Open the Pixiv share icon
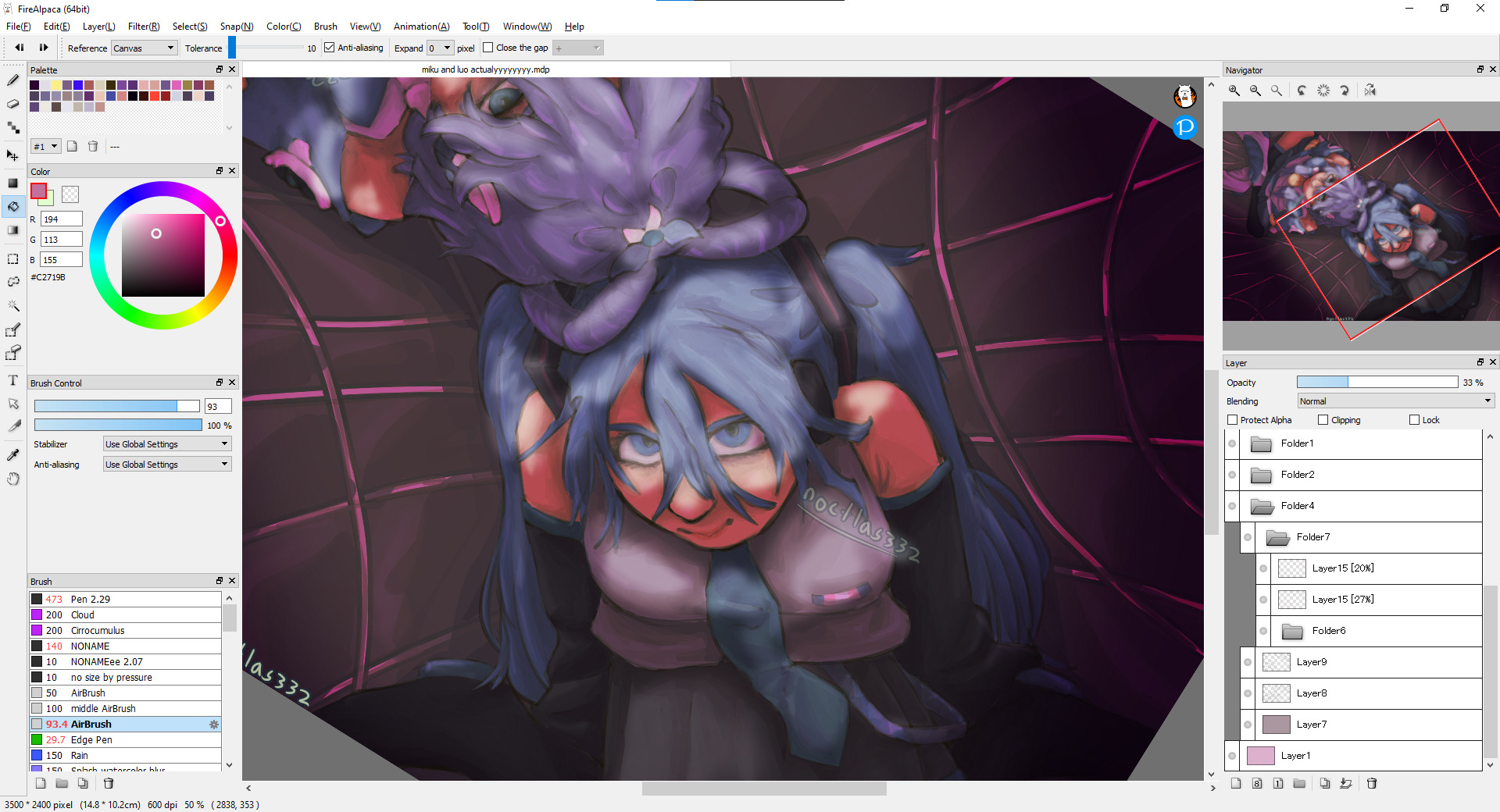 coord(1185,126)
